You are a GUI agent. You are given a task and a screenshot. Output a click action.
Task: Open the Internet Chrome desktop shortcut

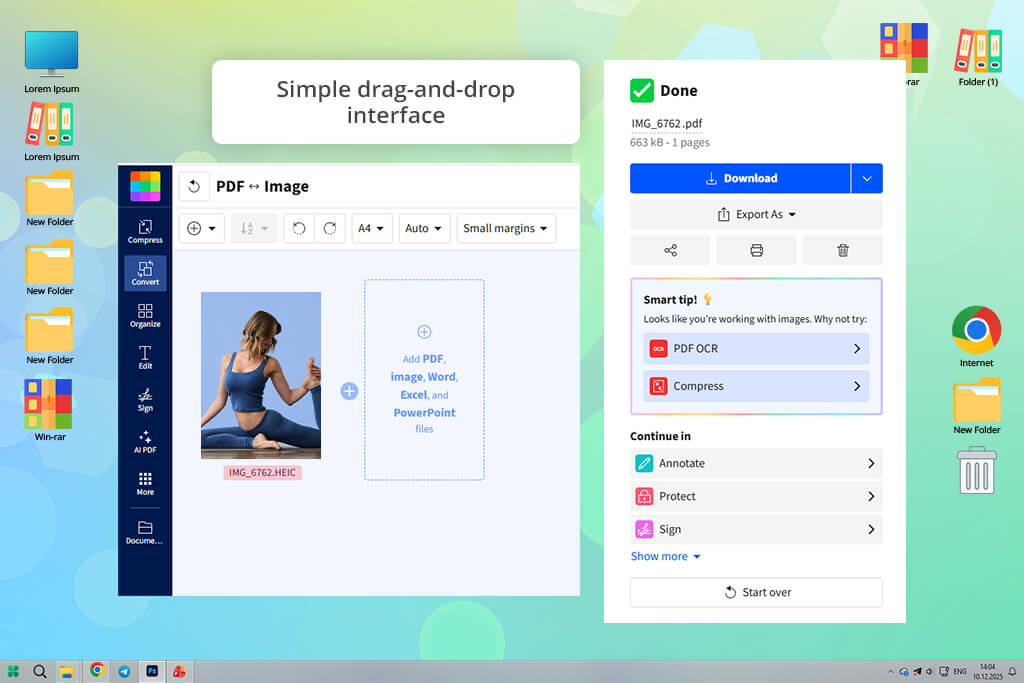(x=976, y=337)
